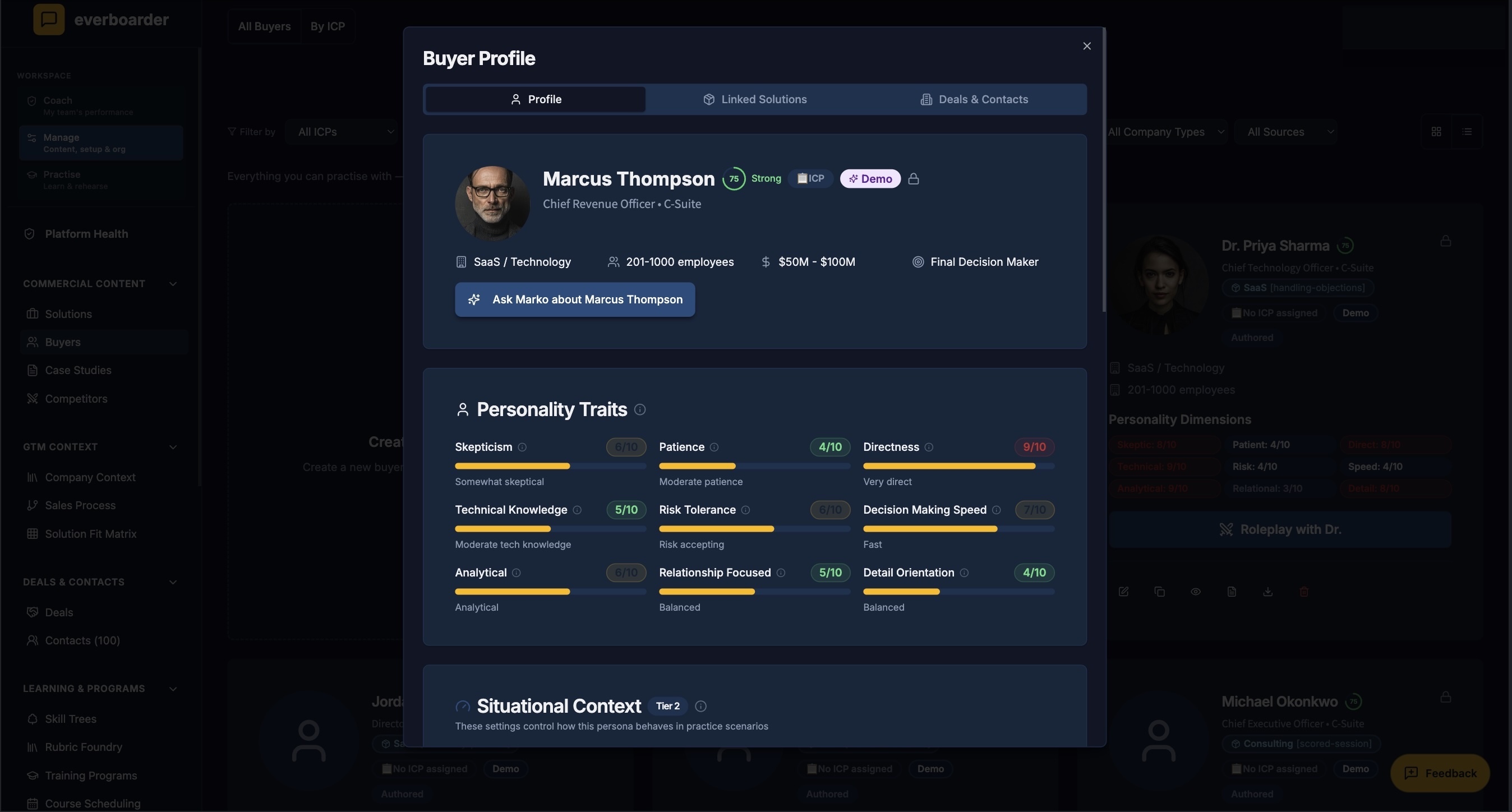Click the Detail Orientation info icon

pyautogui.click(x=964, y=573)
